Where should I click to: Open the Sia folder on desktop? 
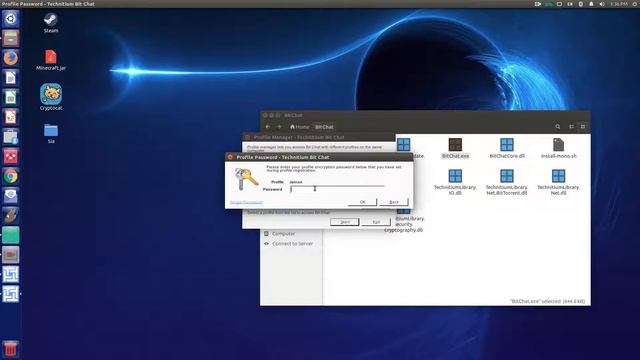point(51,133)
